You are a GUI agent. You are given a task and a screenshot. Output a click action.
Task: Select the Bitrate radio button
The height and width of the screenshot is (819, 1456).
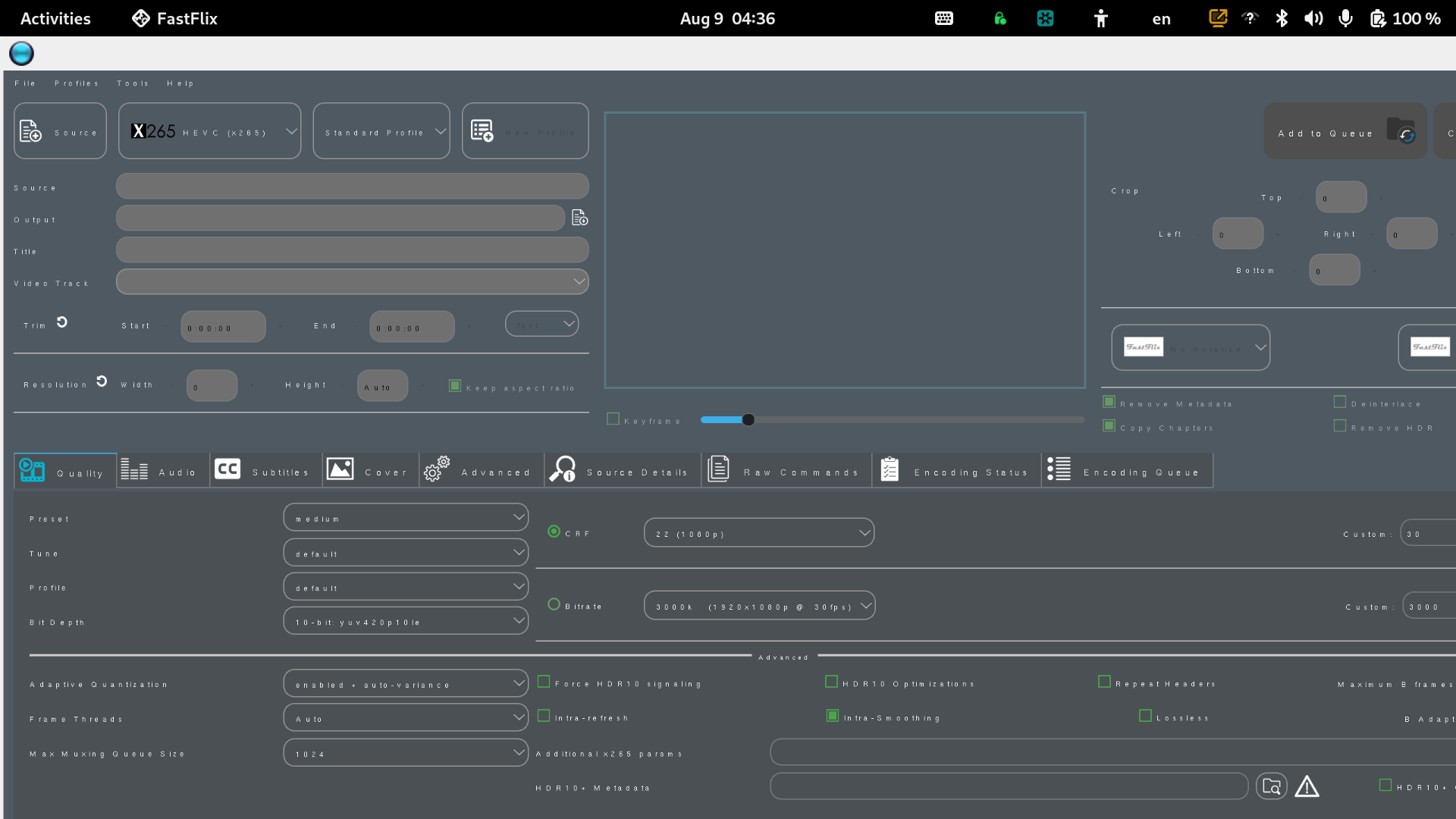coord(554,604)
